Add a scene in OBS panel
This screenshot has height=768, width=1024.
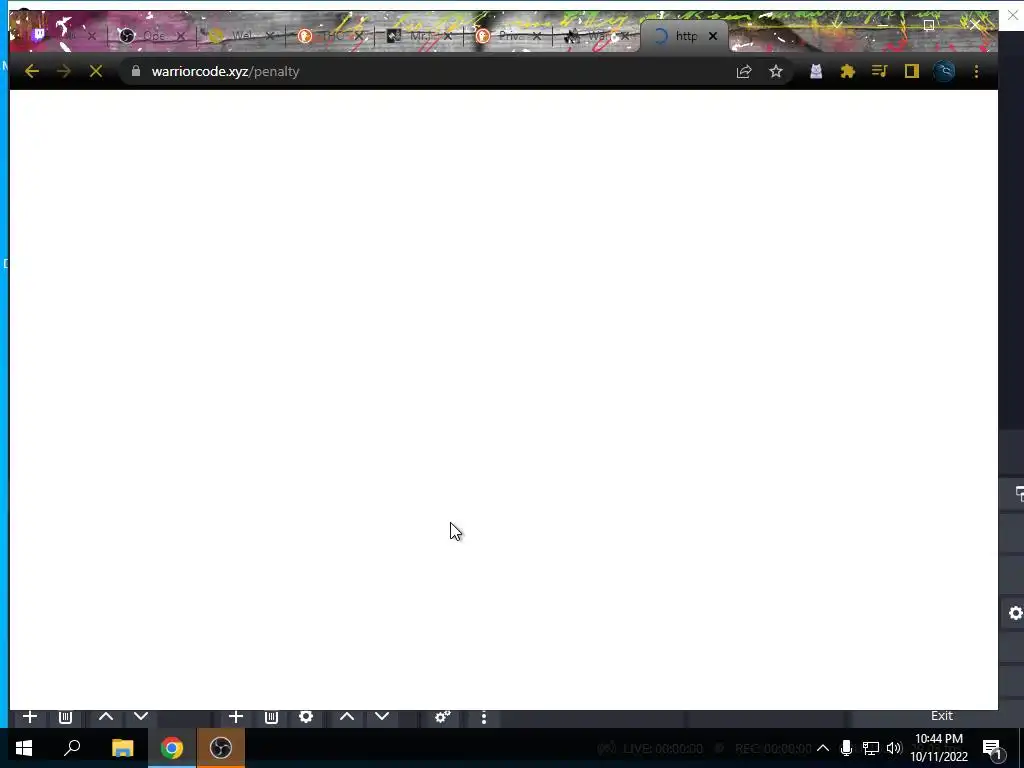(x=29, y=717)
